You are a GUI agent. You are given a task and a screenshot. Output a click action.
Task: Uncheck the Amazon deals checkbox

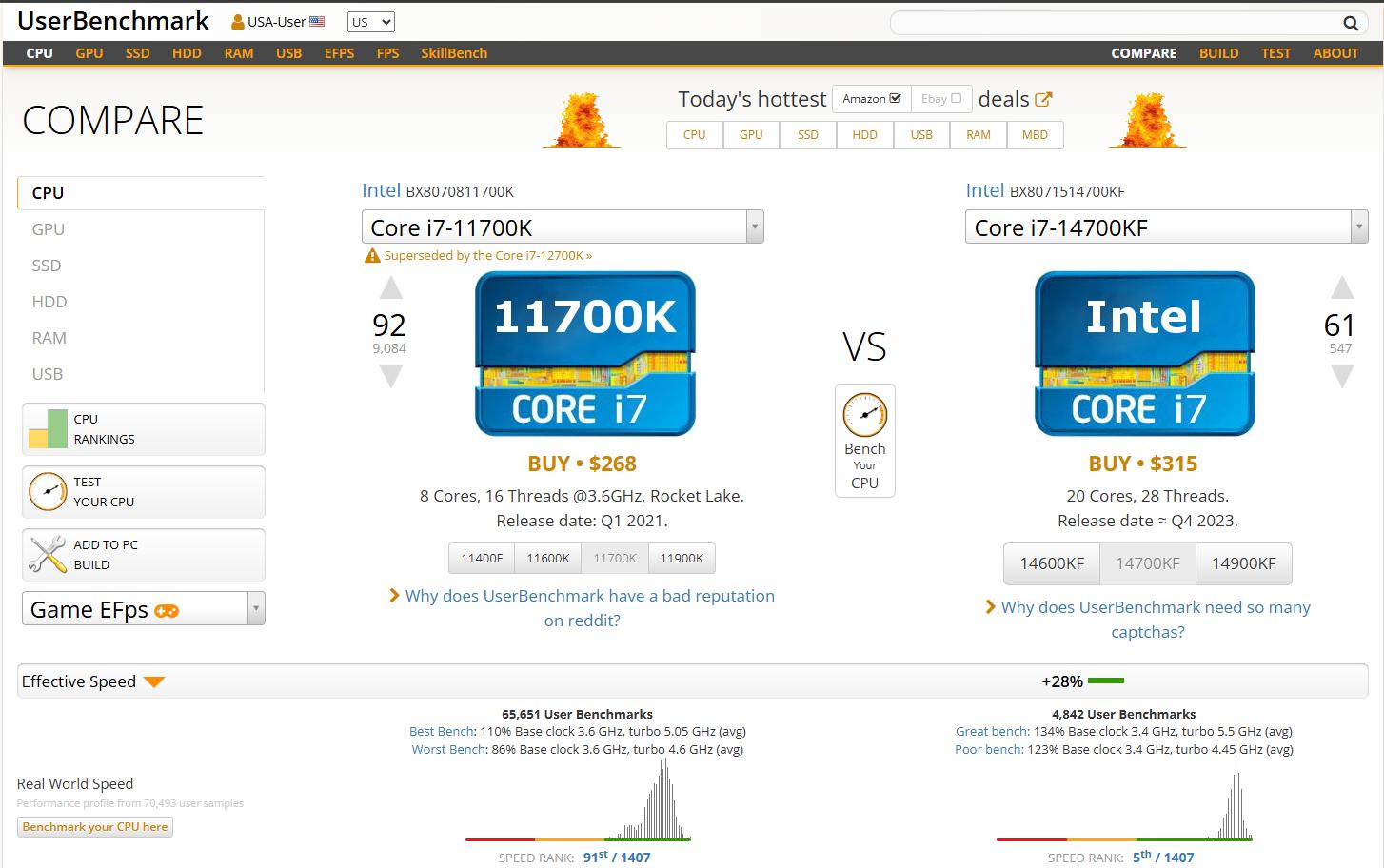click(895, 98)
